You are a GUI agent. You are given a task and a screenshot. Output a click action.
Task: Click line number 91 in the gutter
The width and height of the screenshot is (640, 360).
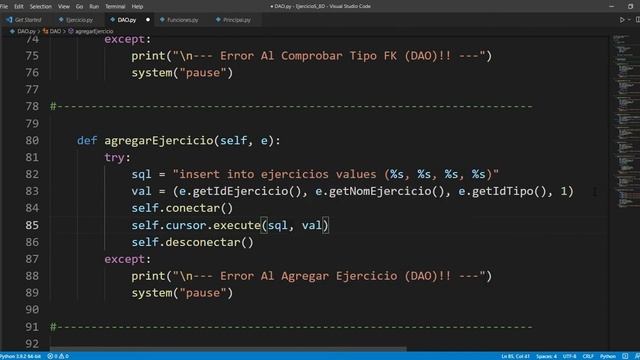[x=32, y=327]
